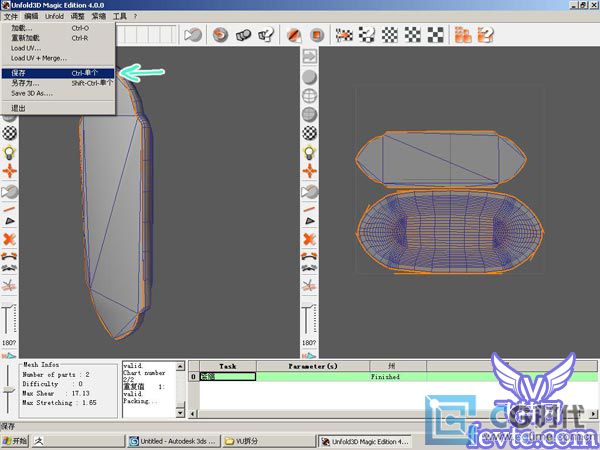600x450 pixels.
Task: Click the 3D view vertical angle slider
Action: click(9, 320)
